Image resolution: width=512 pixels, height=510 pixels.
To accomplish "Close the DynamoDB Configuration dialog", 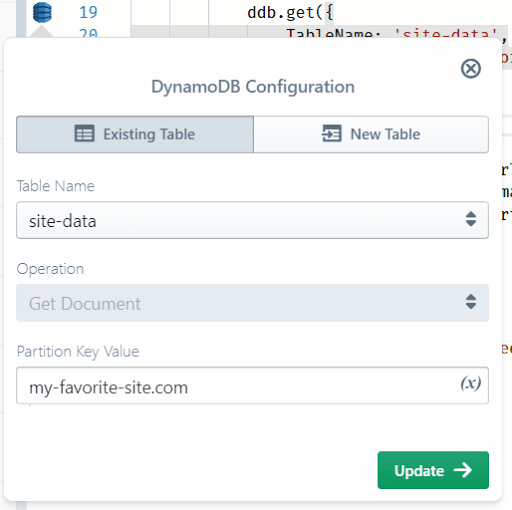I will tap(471, 69).
